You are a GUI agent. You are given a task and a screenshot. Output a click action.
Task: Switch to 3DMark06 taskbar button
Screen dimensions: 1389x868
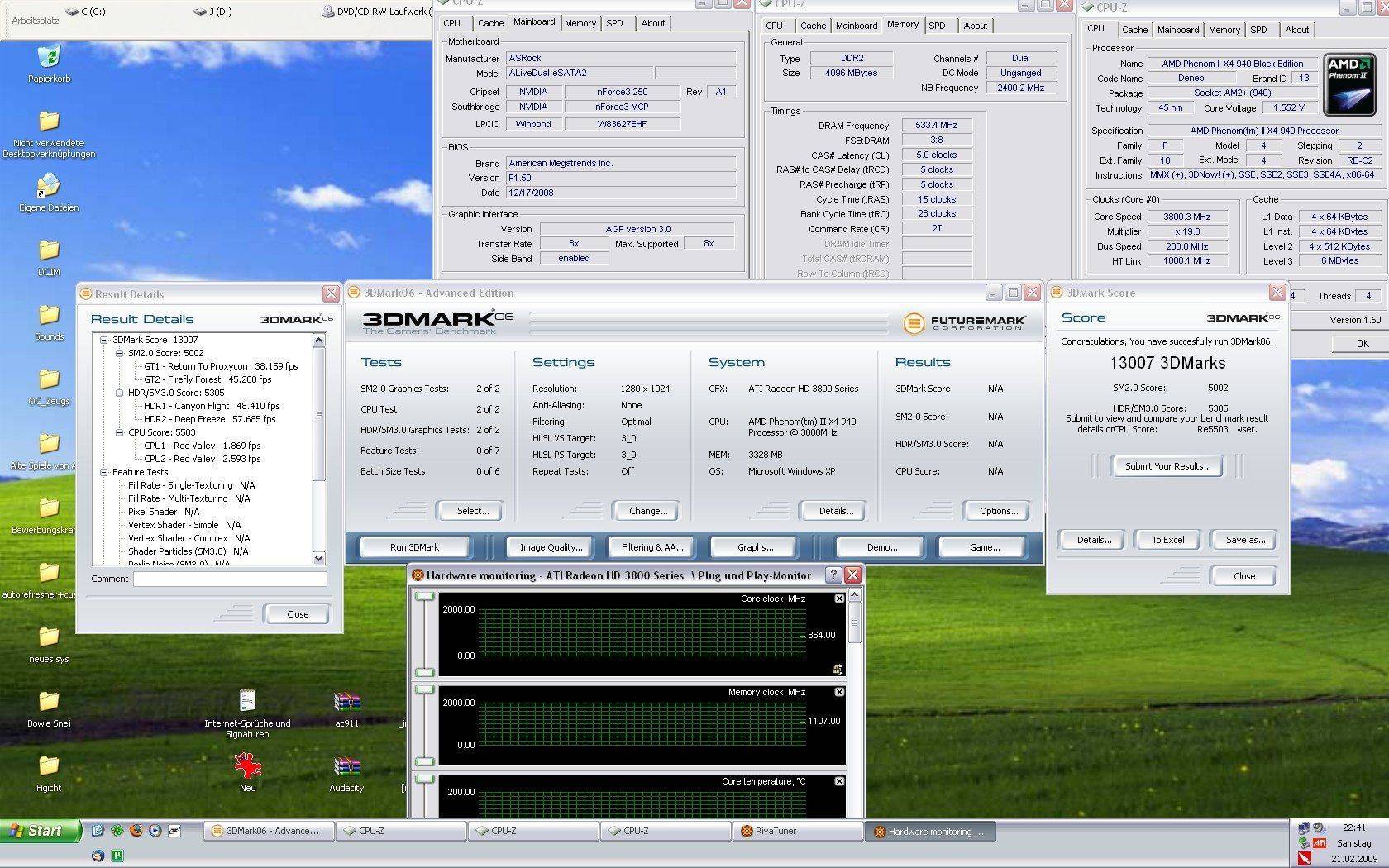[269, 831]
